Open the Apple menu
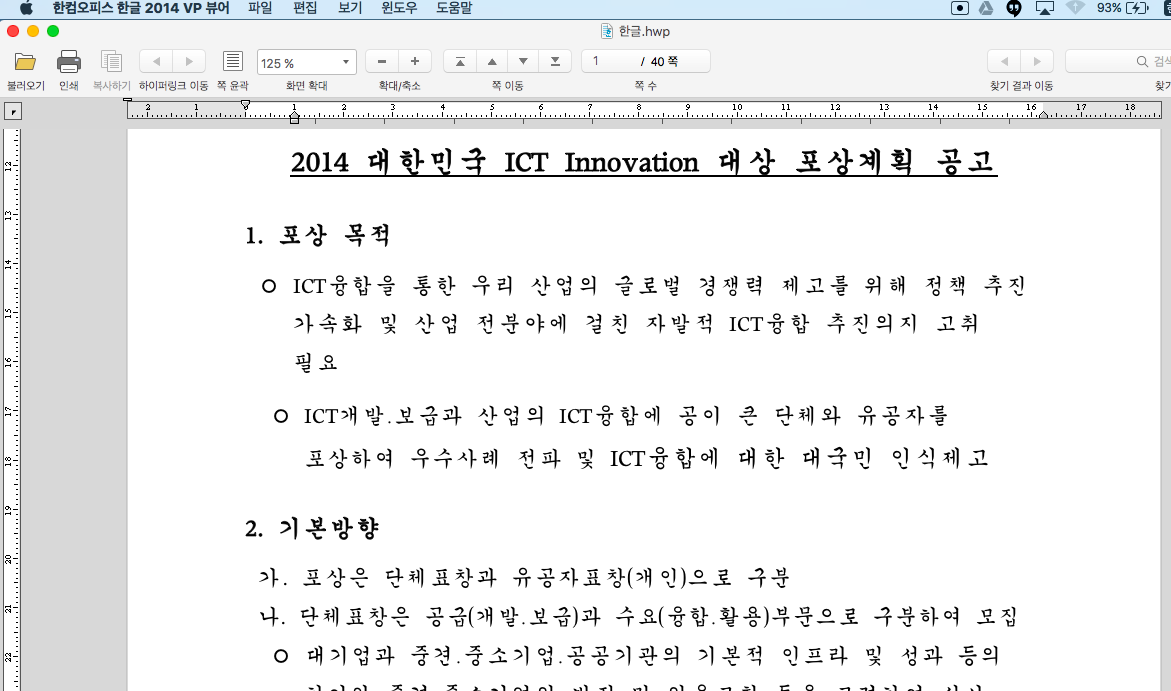 click(x=26, y=8)
